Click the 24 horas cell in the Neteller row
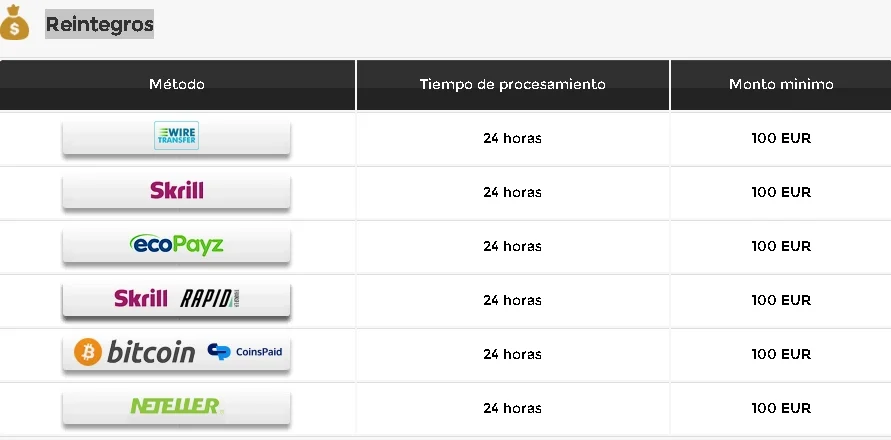This screenshot has height=440, width=891. (x=513, y=408)
